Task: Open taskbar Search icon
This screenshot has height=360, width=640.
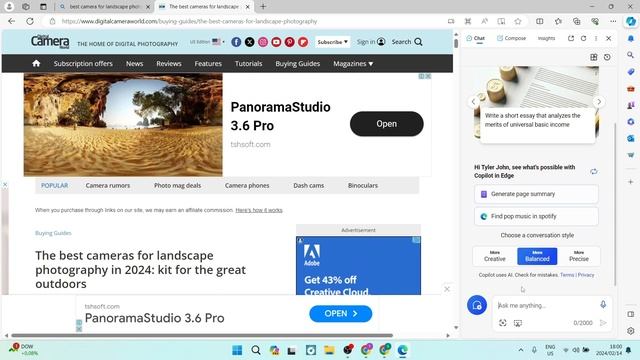Action: 256,350
